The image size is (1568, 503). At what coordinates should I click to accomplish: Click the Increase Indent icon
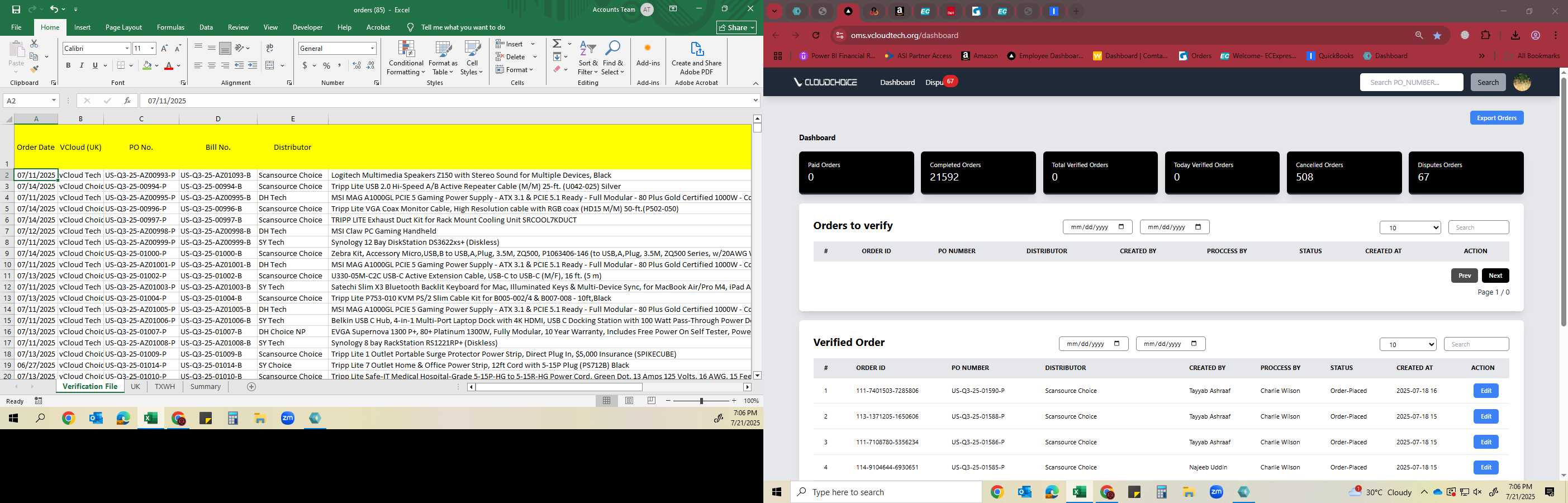(x=252, y=65)
